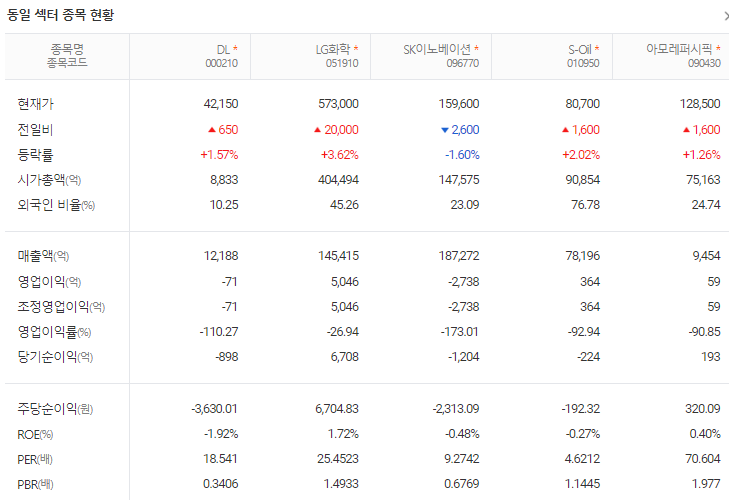
Task: Click sales value 78,196
Action: (x=583, y=256)
